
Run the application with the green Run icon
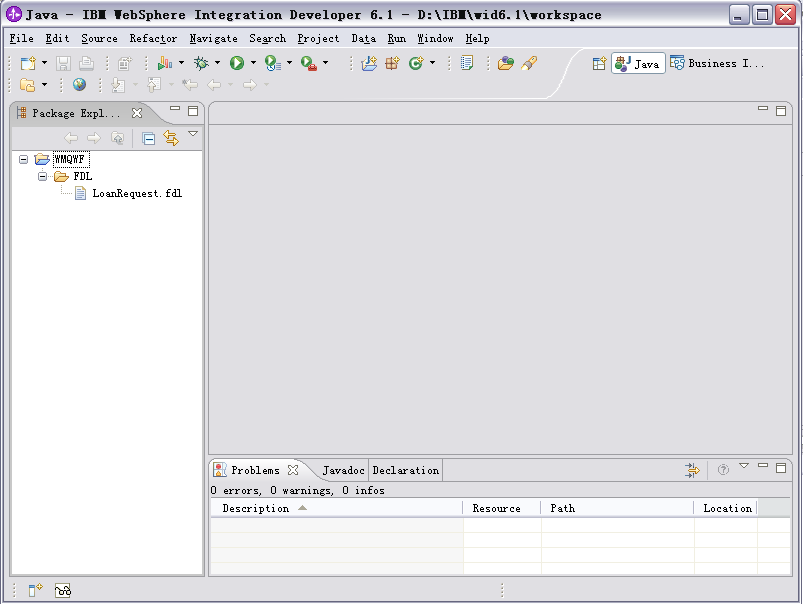(236, 63)
